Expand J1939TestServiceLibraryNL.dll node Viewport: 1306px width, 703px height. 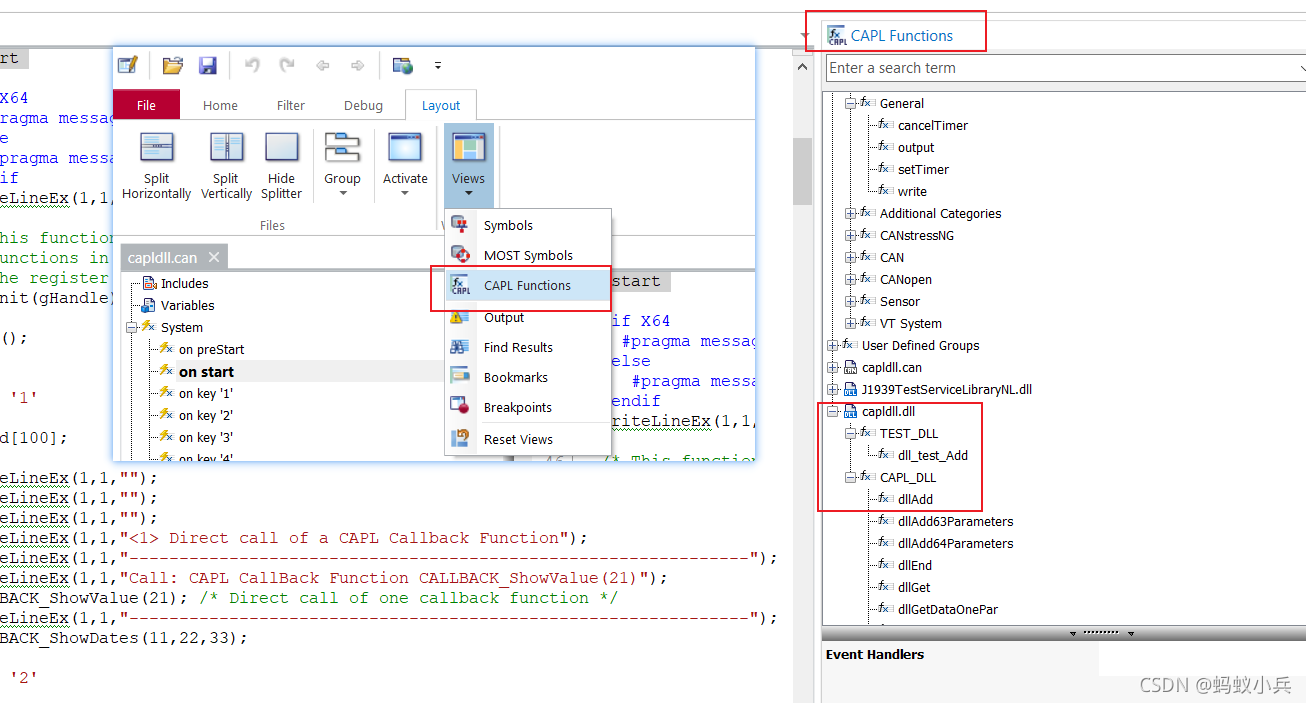click(832, 389)
